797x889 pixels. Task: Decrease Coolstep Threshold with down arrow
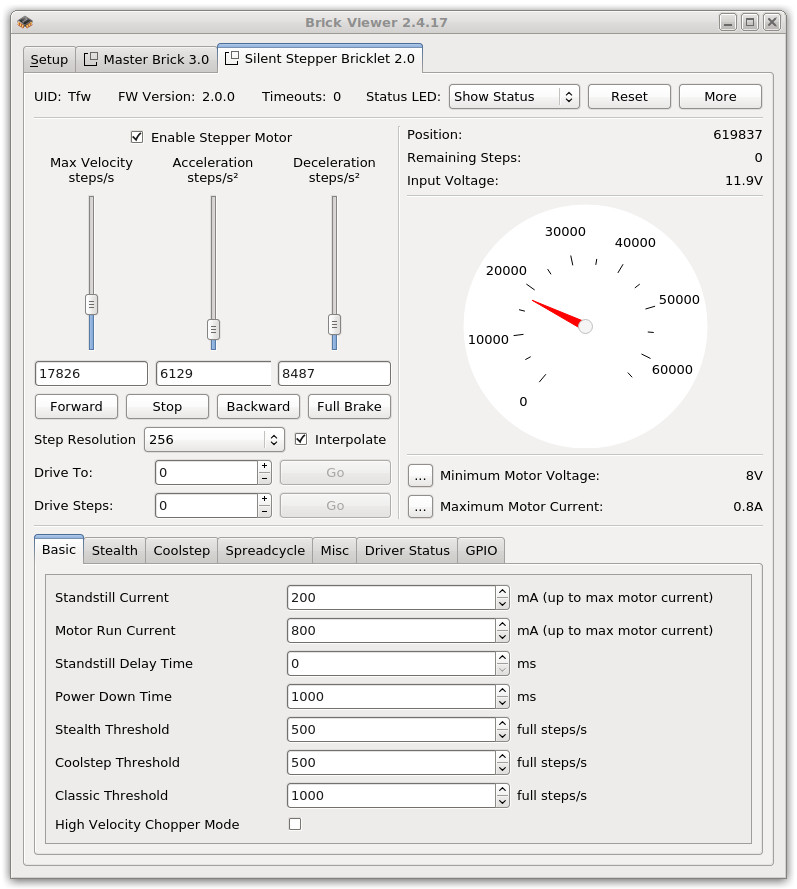point(502,768)
